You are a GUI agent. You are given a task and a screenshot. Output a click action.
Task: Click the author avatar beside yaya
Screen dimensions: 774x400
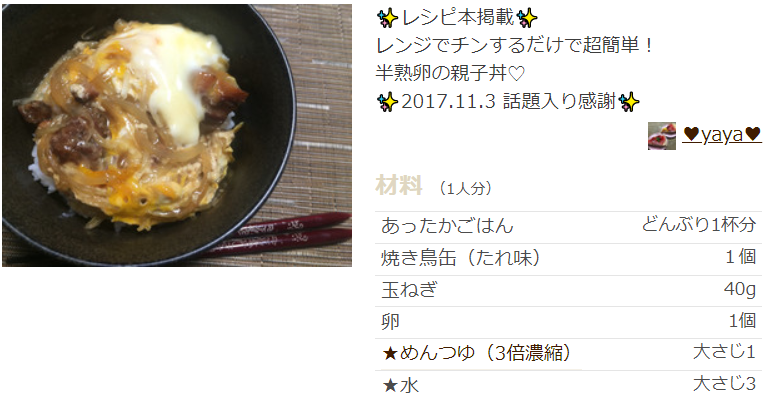click(662, 136)
